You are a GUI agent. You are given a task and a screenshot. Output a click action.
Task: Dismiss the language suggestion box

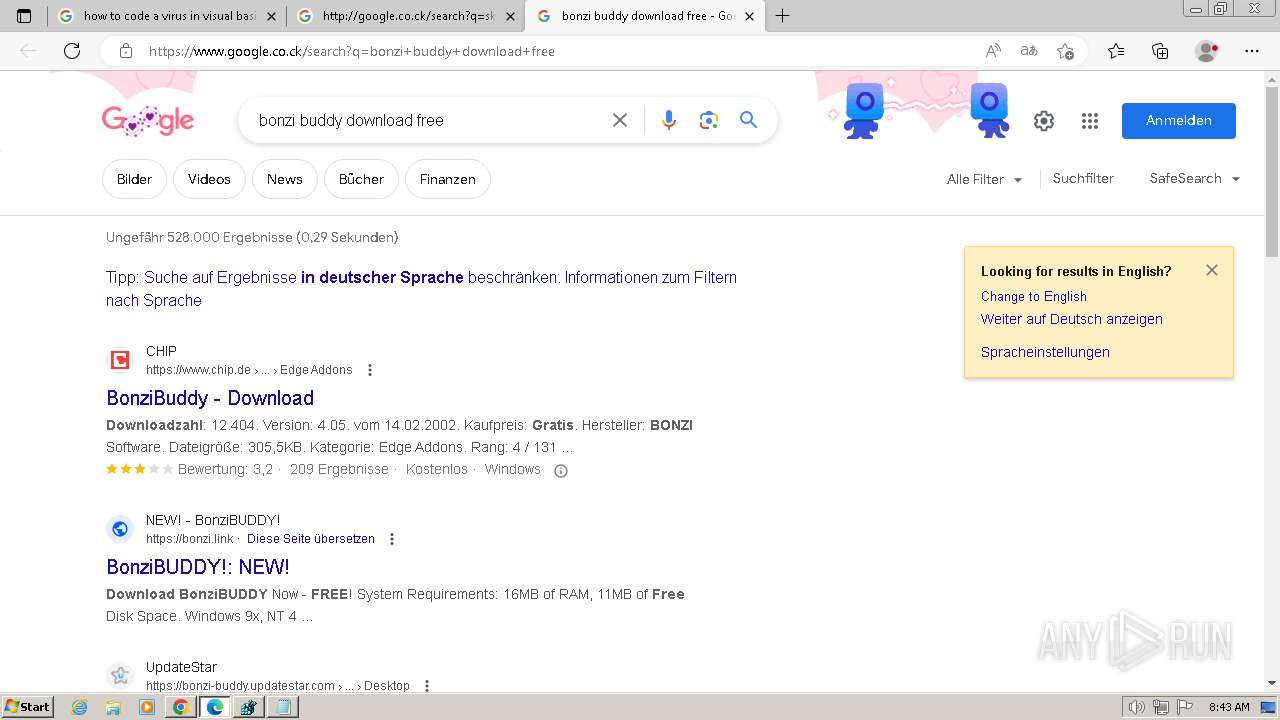(x=1212, y=270)
